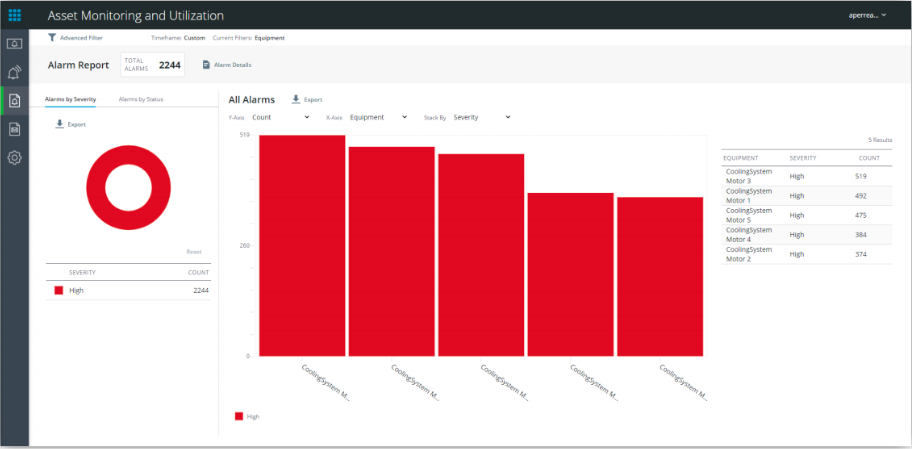
Task: Click the Alarm Details document icon
Action: click(206, 65)
